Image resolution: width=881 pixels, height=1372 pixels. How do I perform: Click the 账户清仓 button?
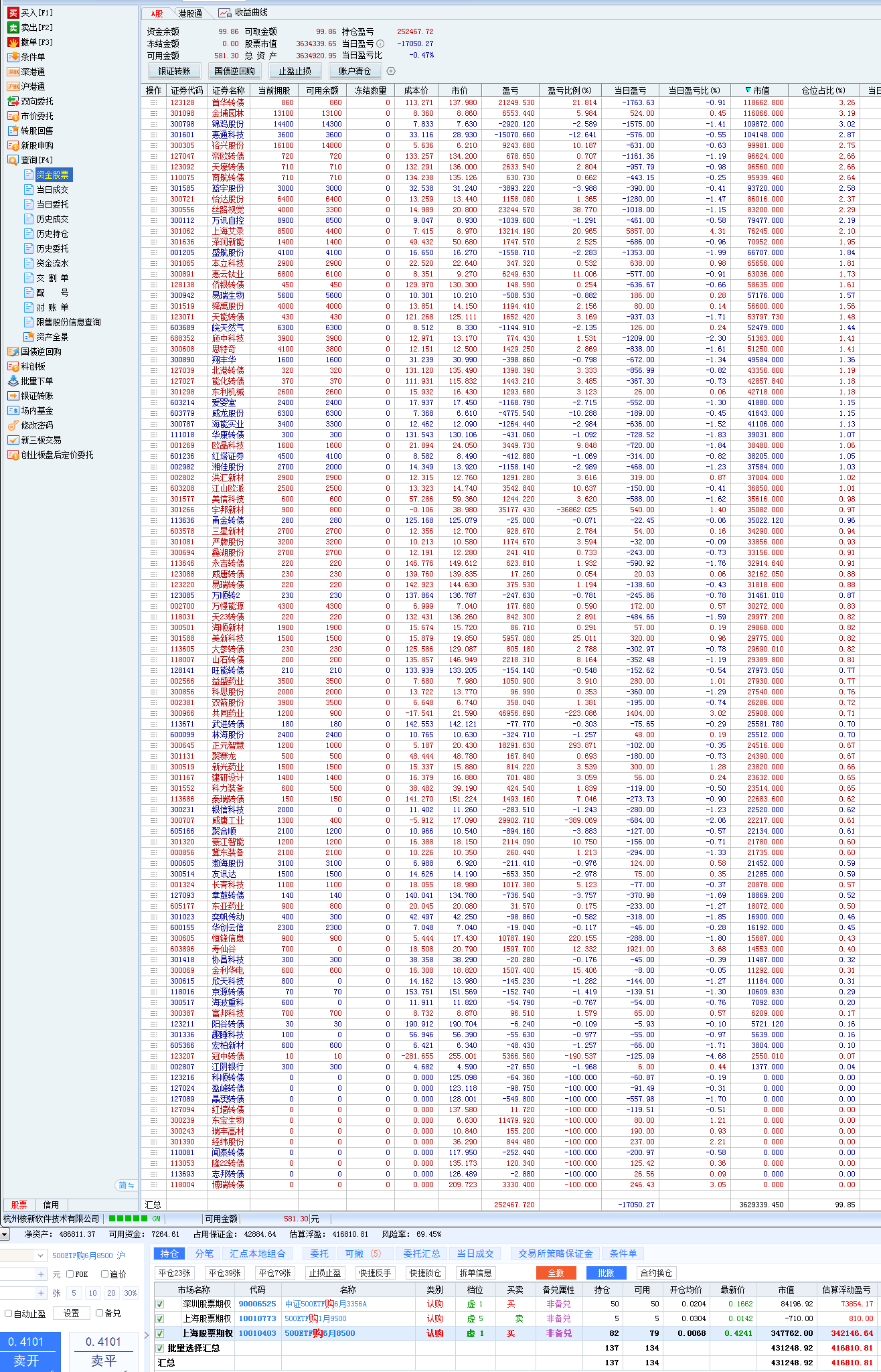(x=355, y=71)
